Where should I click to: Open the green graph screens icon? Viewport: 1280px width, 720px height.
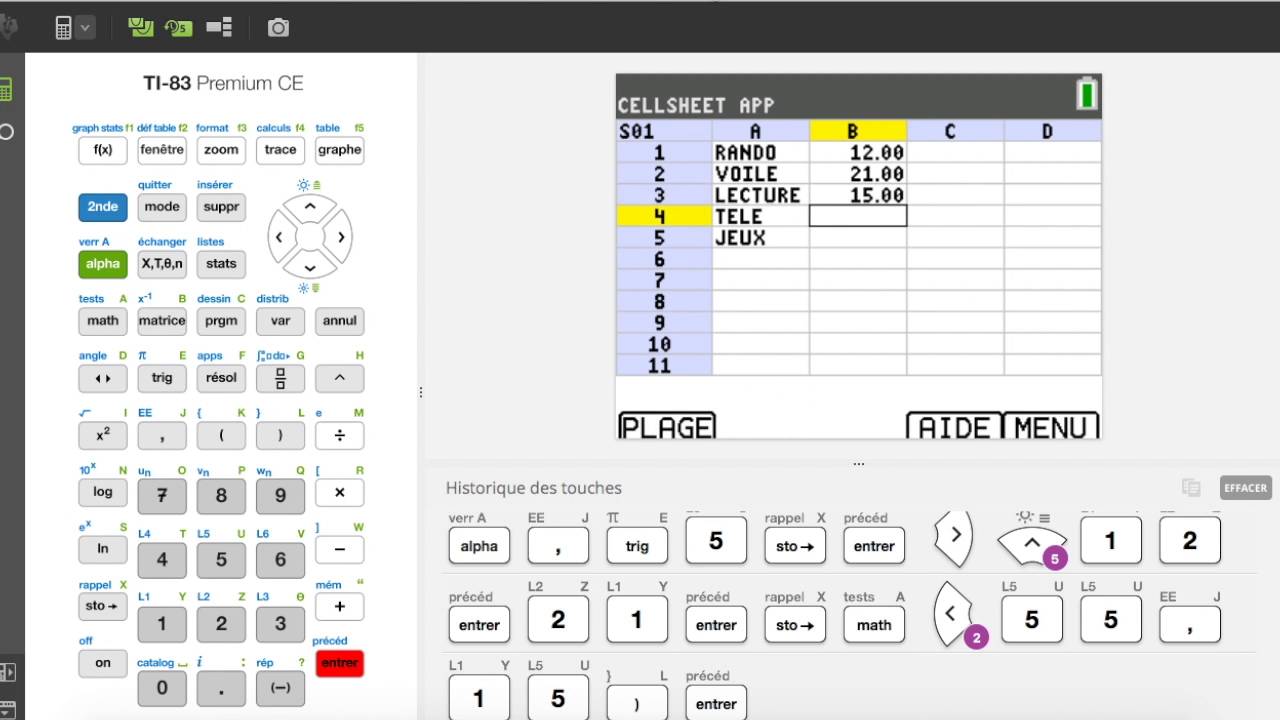pos(141,27)
